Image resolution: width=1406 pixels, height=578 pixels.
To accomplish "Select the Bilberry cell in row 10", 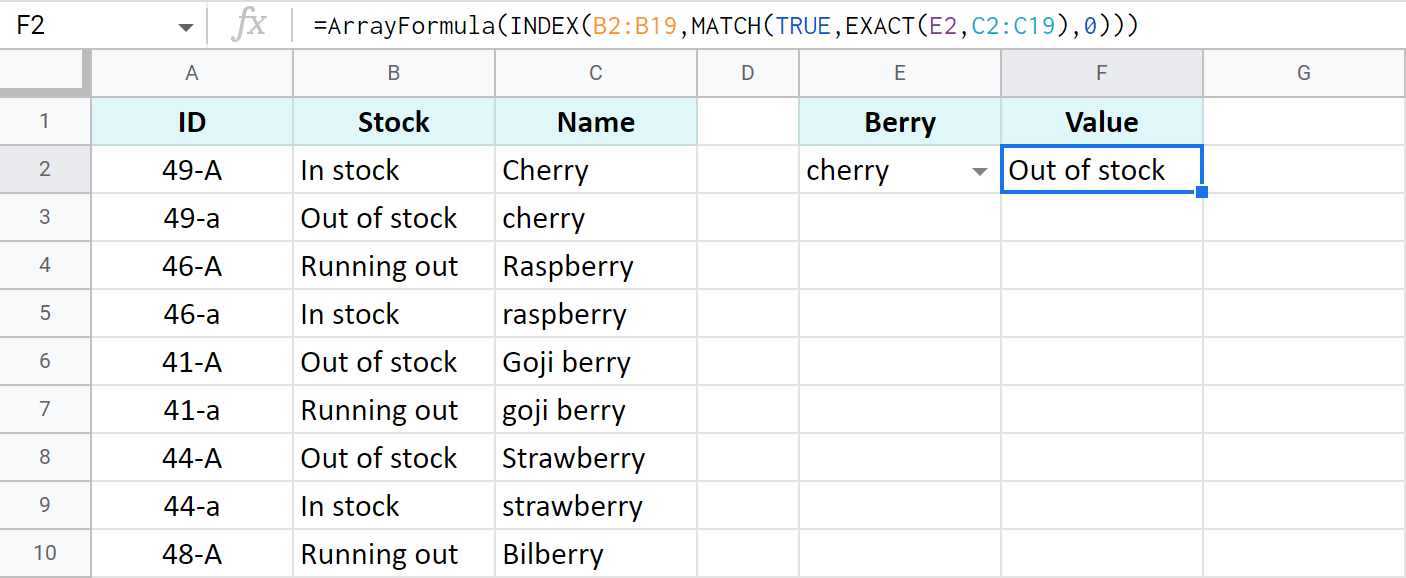I will (x=595, y=553).
